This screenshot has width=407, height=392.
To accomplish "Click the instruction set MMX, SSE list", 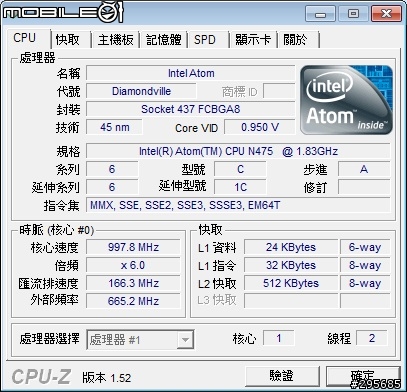I will [238, 205].
